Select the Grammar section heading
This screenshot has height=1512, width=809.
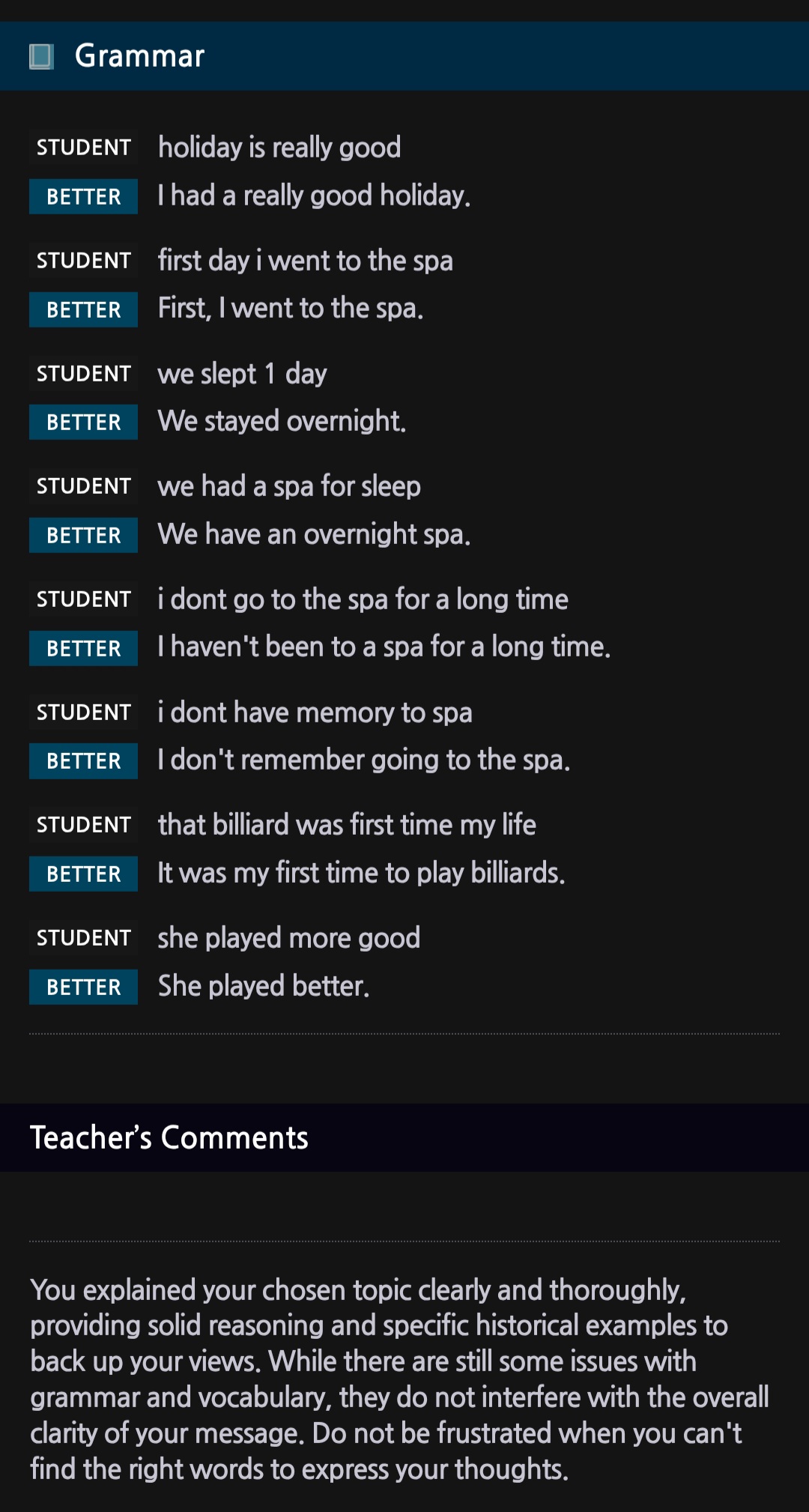click(x=139, y=56)
